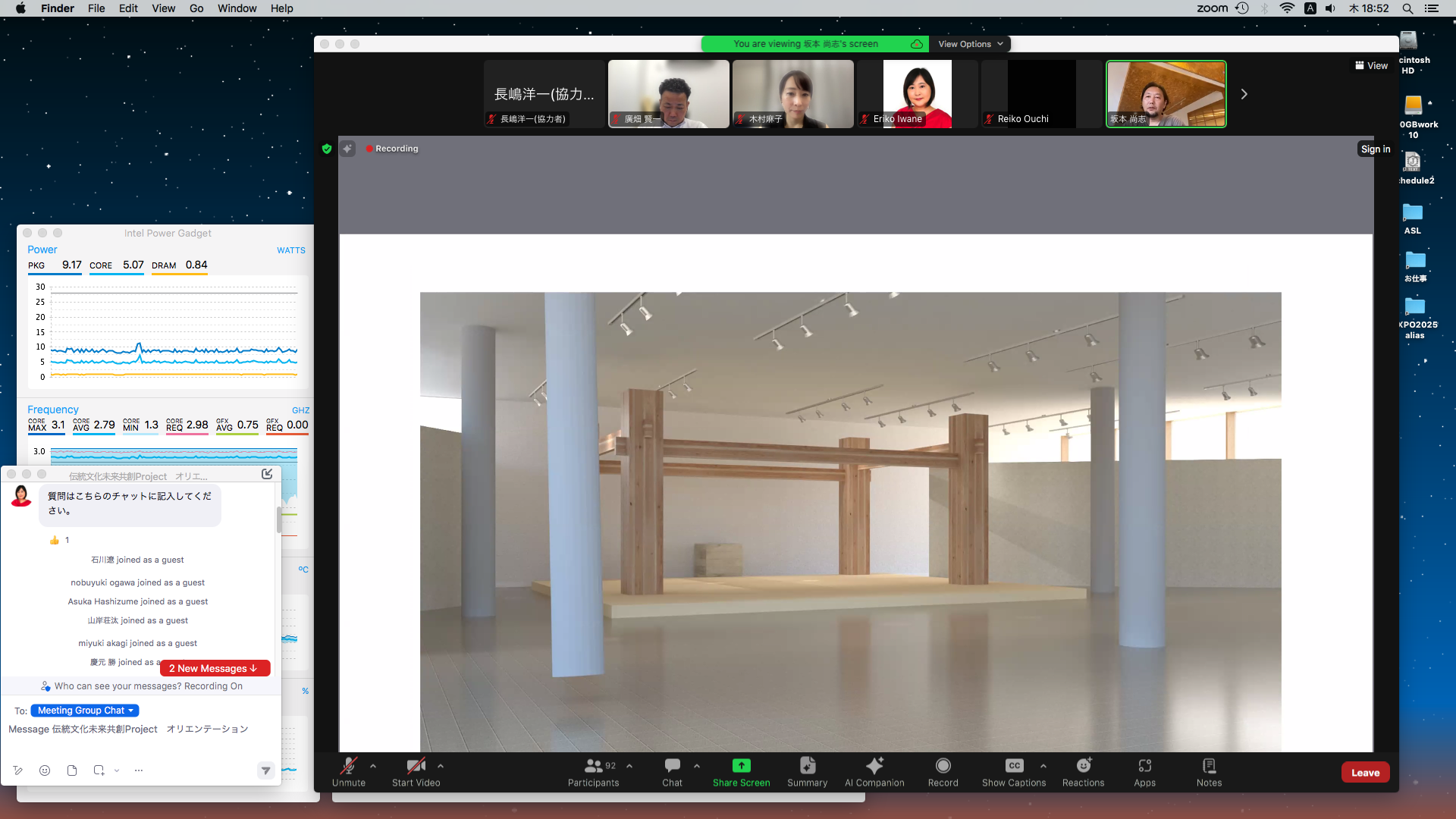Open the Meeting Group Chat recipient dropdown

click(85, 711)
